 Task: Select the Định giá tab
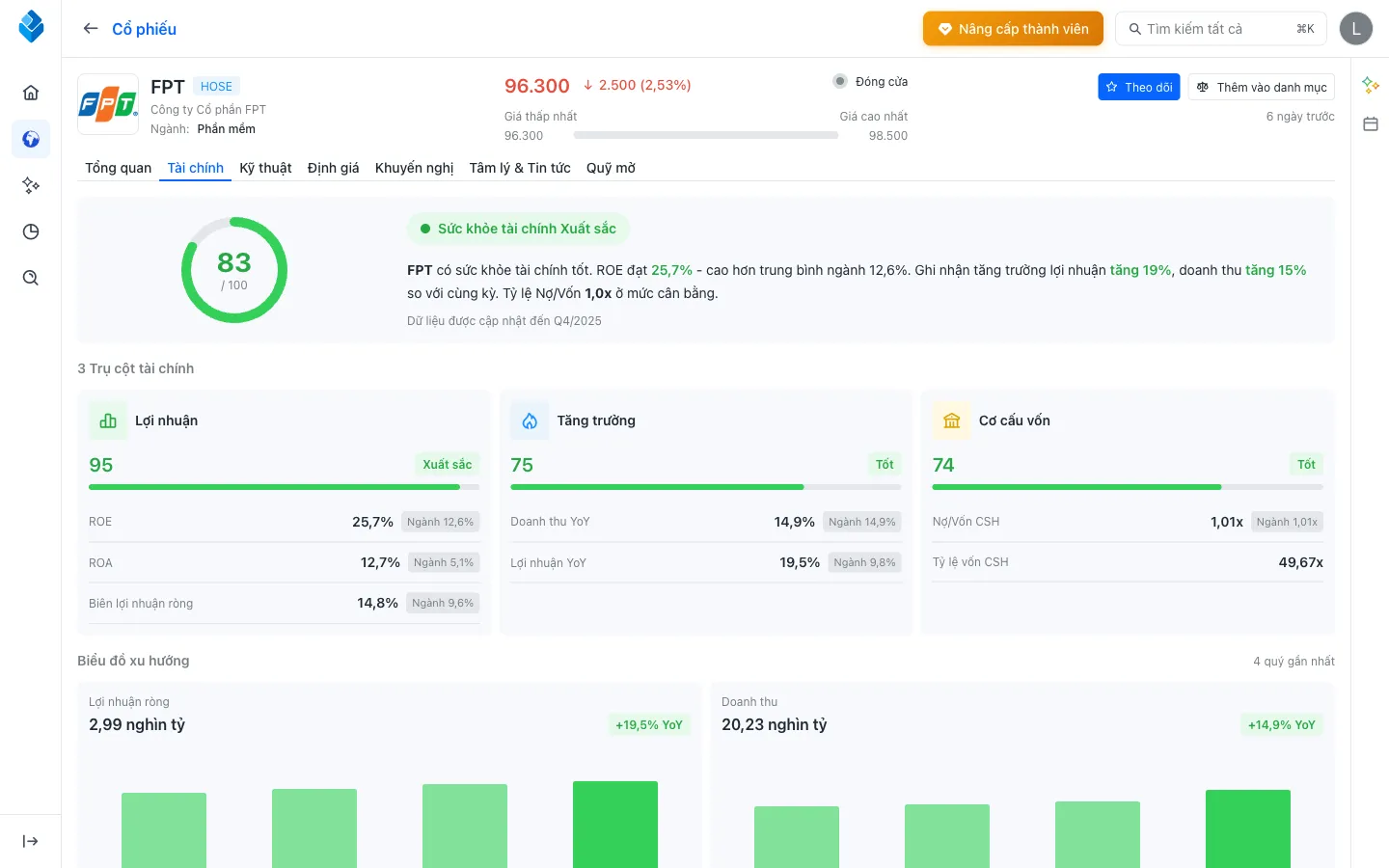coord(332,168)
